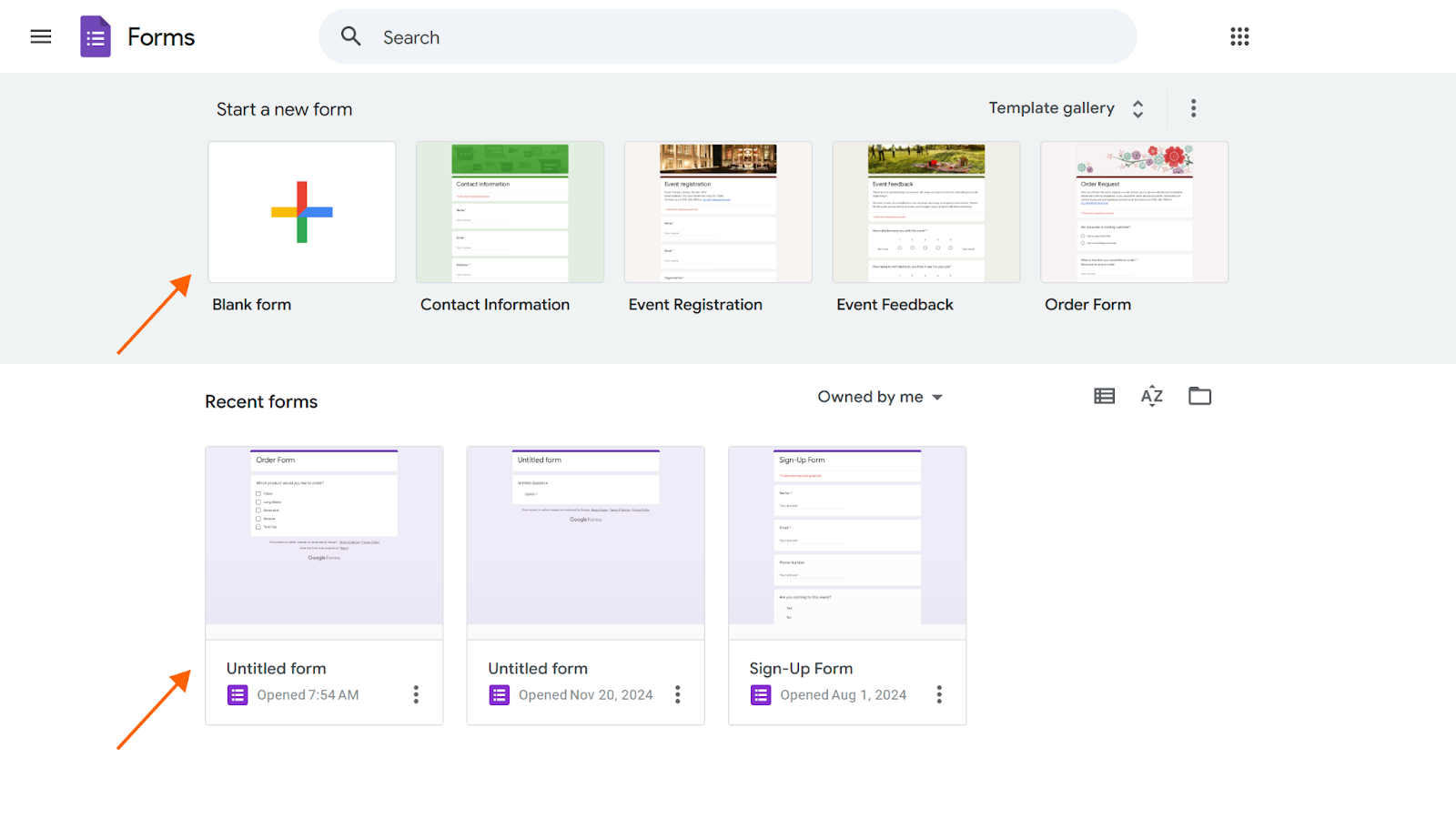This screenshot has width=1456, height=819.
Task: Click the Start a new form heading
Action: pyautogui.click(x=284, y=109)
